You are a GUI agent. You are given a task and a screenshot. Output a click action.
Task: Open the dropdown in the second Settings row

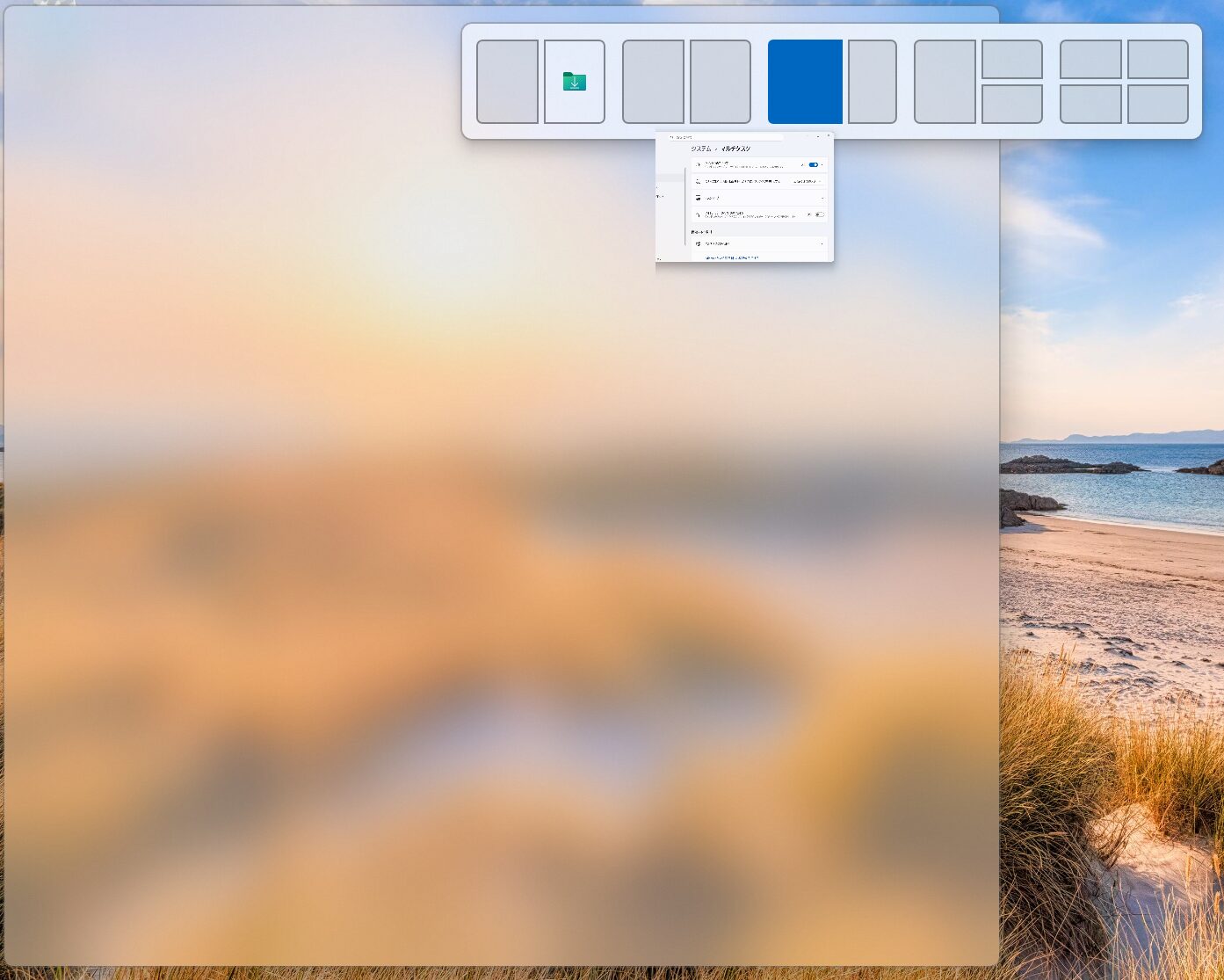pos(808,181)
